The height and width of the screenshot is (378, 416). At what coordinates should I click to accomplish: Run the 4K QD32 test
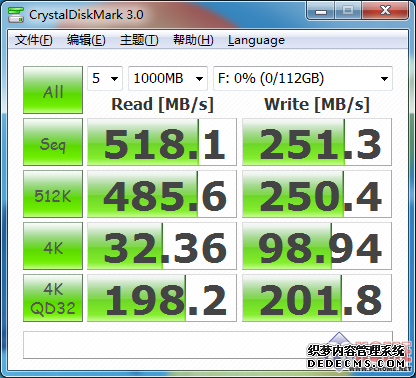pyautogui.click(x=53, y=298)
